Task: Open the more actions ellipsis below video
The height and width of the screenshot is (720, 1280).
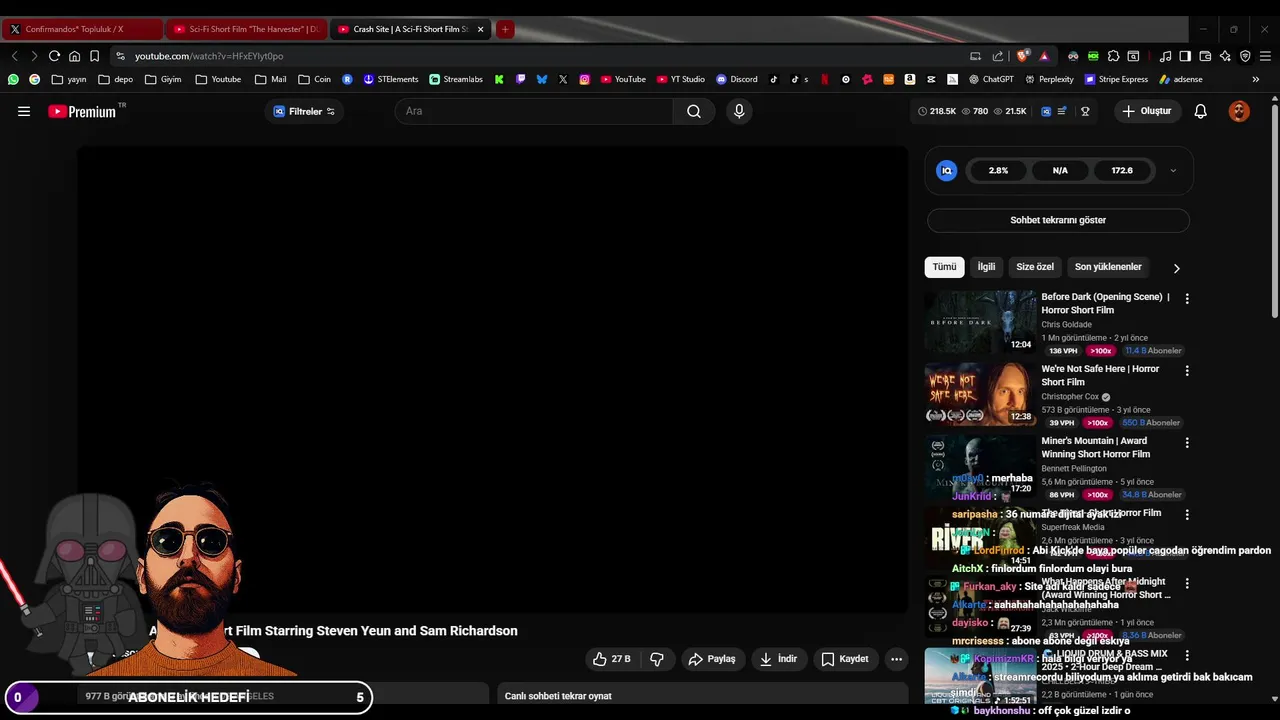Action: [896, 659]
